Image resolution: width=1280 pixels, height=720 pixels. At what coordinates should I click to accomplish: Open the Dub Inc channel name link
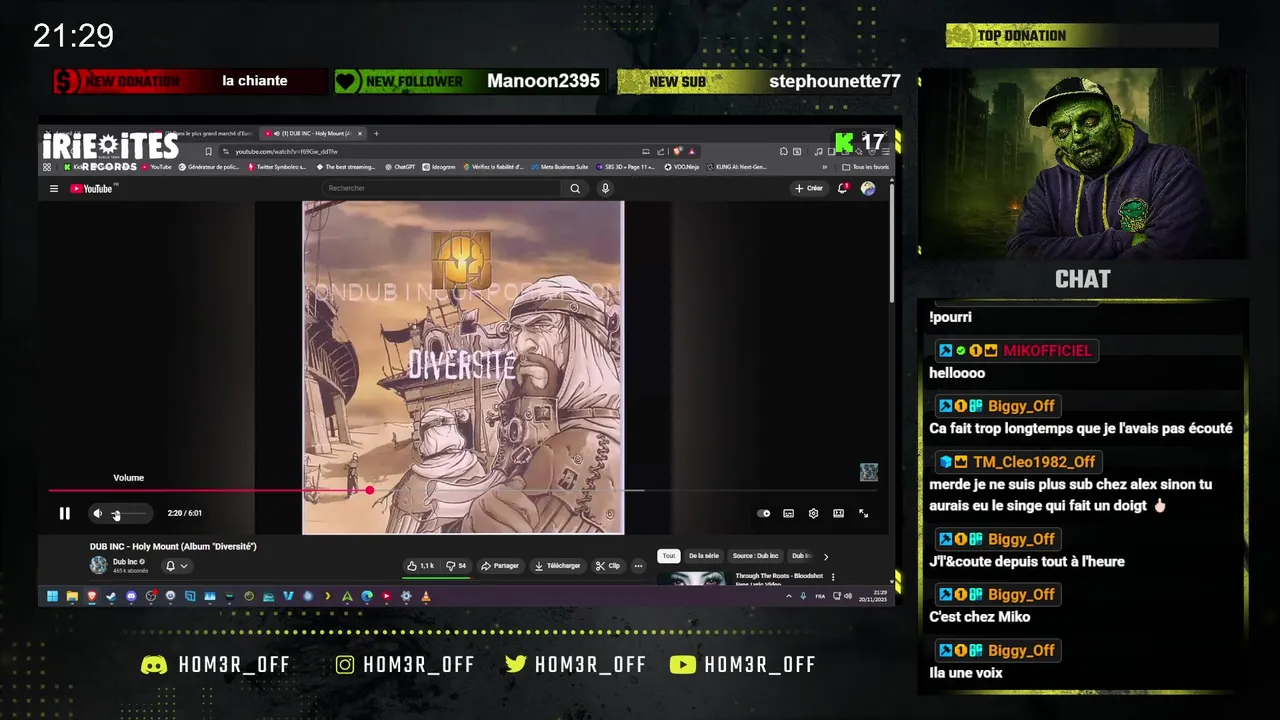125,562
